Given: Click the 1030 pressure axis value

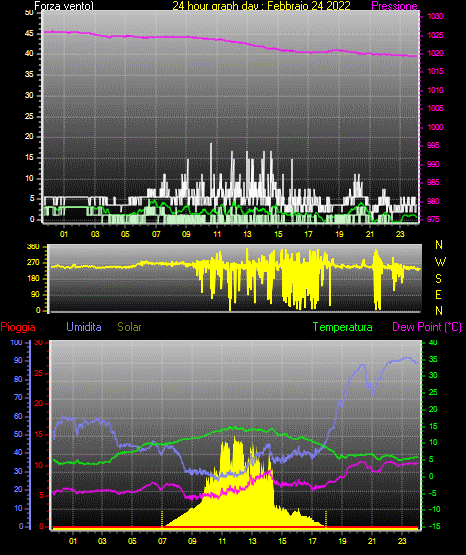Looking at the screenshot, I should click(x=435, y=16).
